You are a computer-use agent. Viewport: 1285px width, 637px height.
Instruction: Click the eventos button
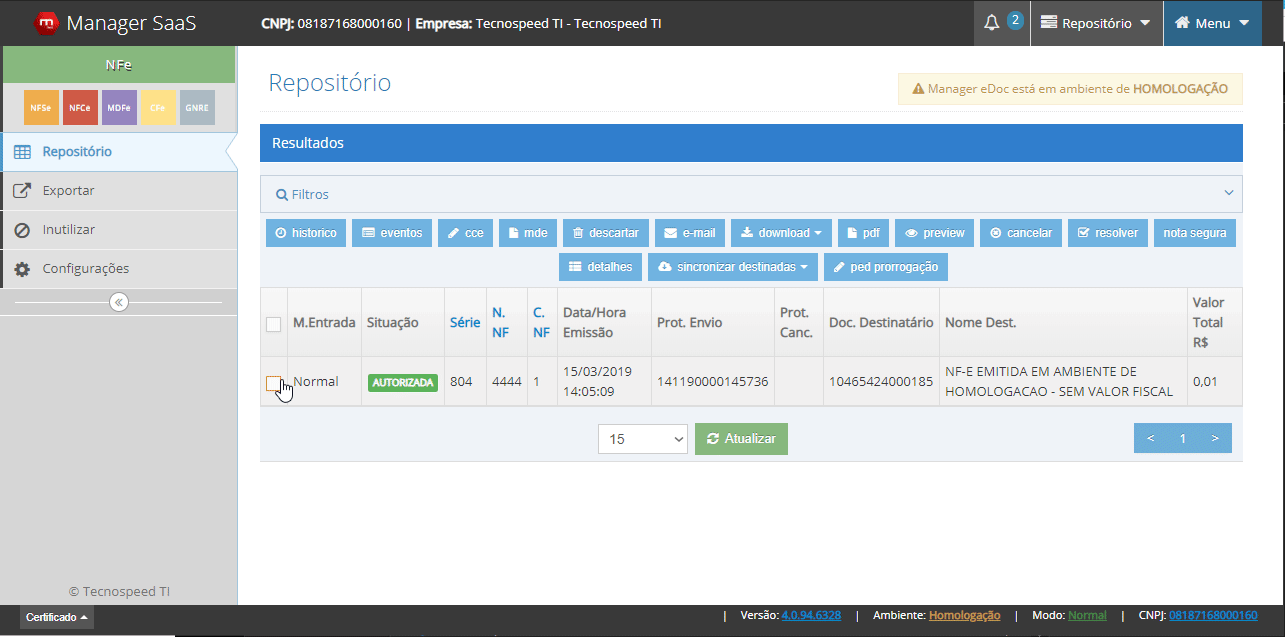coord(392,233)
